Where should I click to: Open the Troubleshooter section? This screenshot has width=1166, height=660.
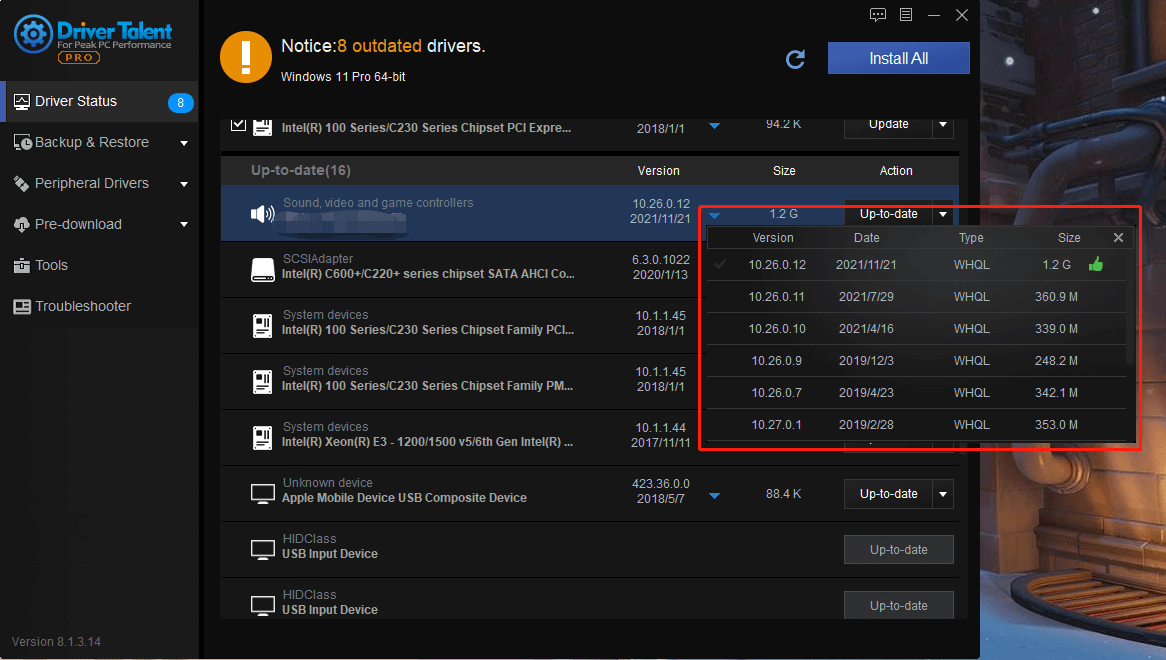click(100, 306)
